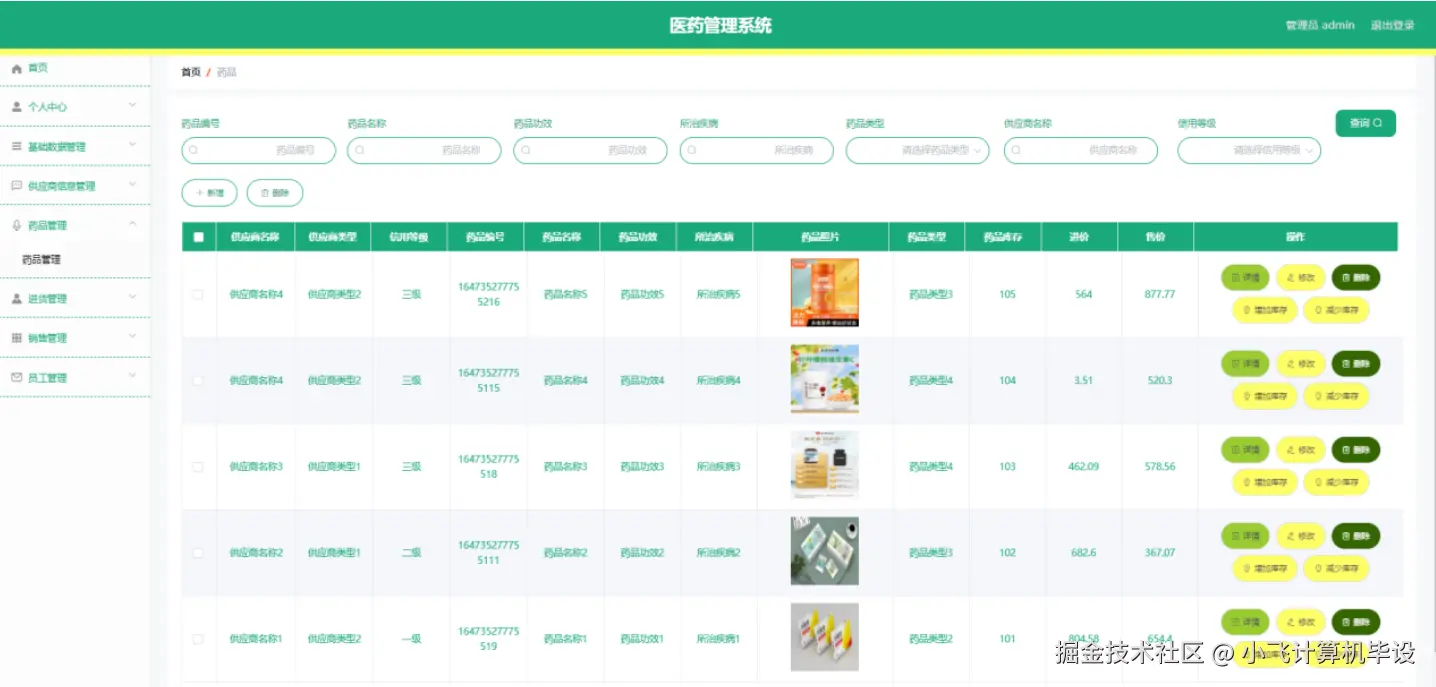The image size is (1436, 687).
Task: Expand the 基础数据管理 sidebar chevron
Action: coord(133,145)
